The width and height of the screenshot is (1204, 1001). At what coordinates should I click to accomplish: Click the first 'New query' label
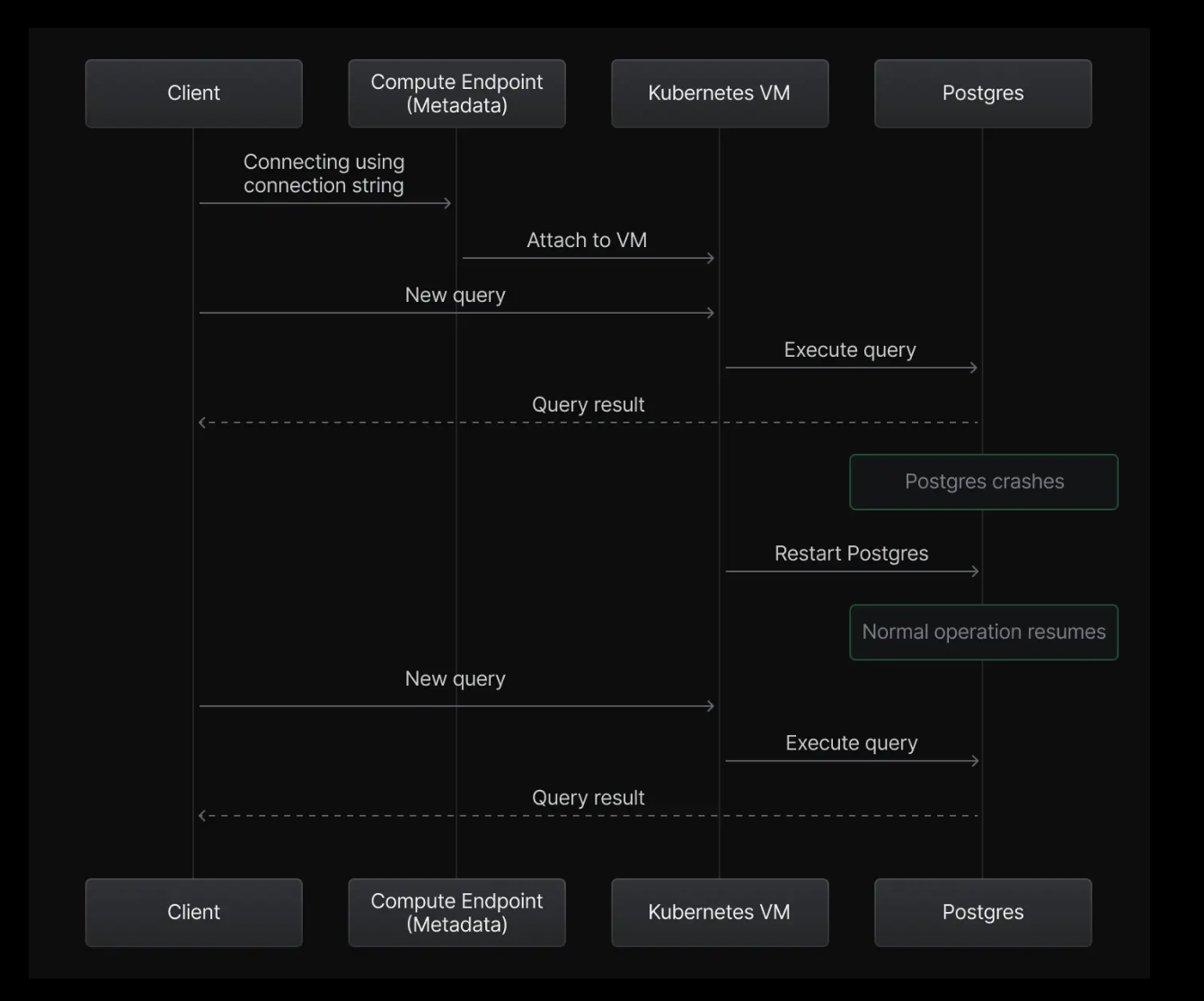[456, 296]
